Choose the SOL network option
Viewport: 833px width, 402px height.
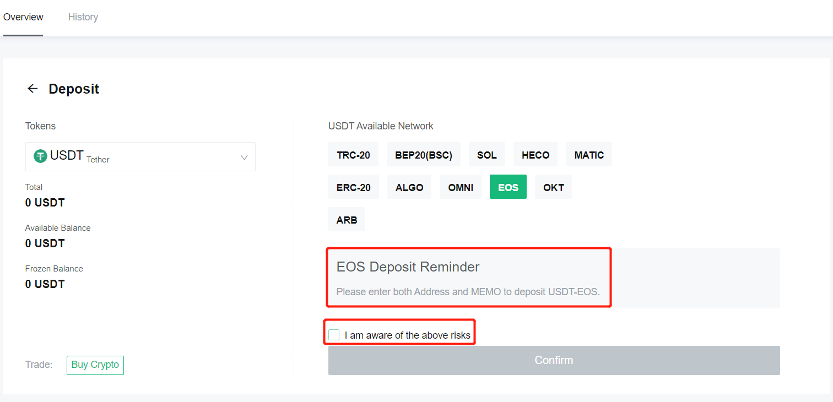tap(487, 155)
